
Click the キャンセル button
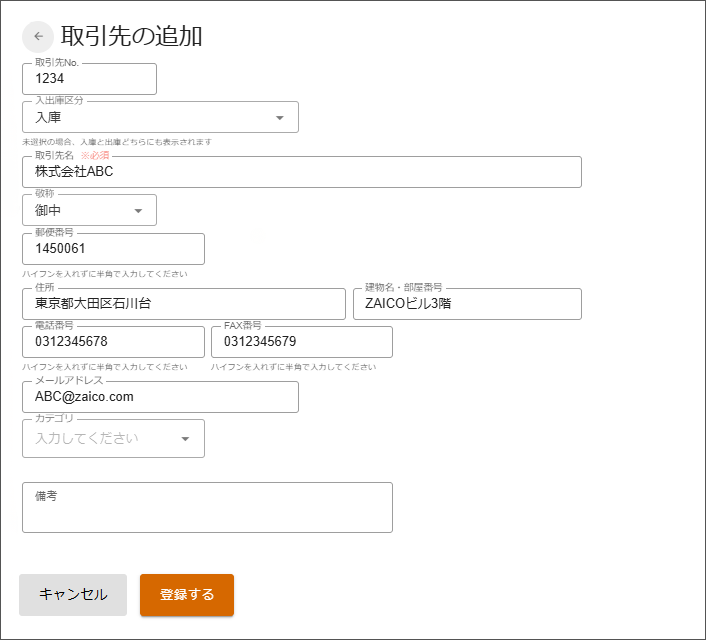pyautogui.click(x=73, y=595)
